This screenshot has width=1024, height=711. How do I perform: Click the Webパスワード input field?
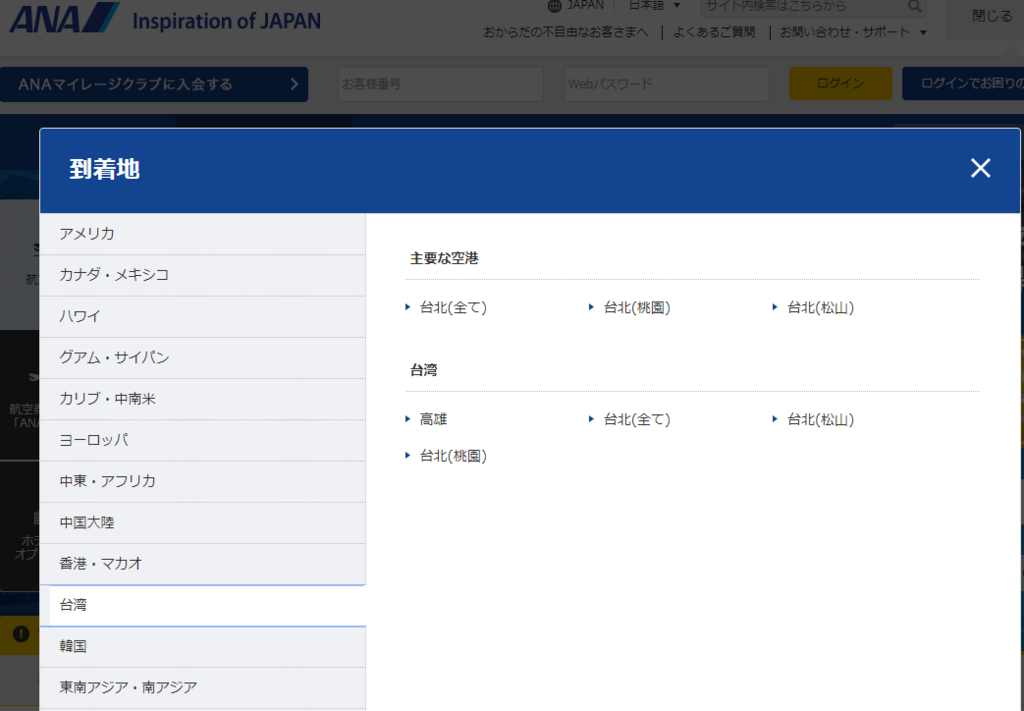[x=665, y=84]
